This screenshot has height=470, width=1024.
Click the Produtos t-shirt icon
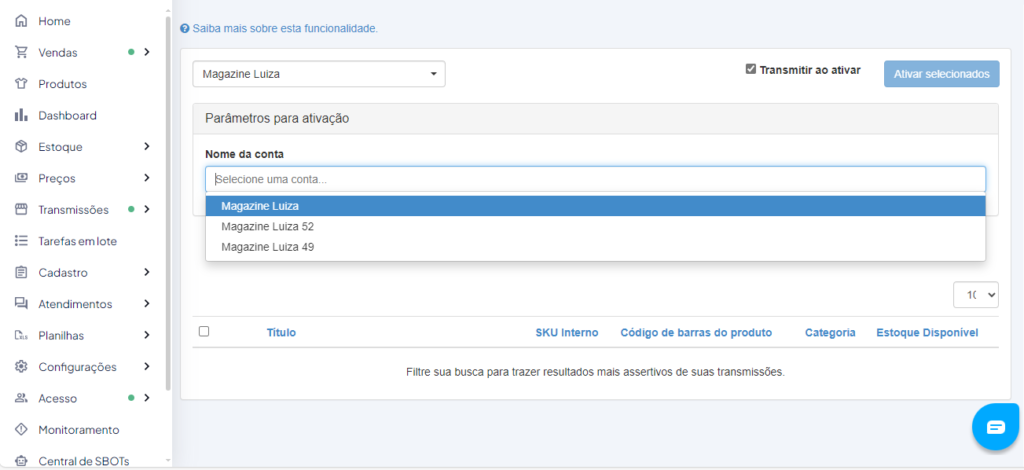pyautogui.click(x=21, y=84)
